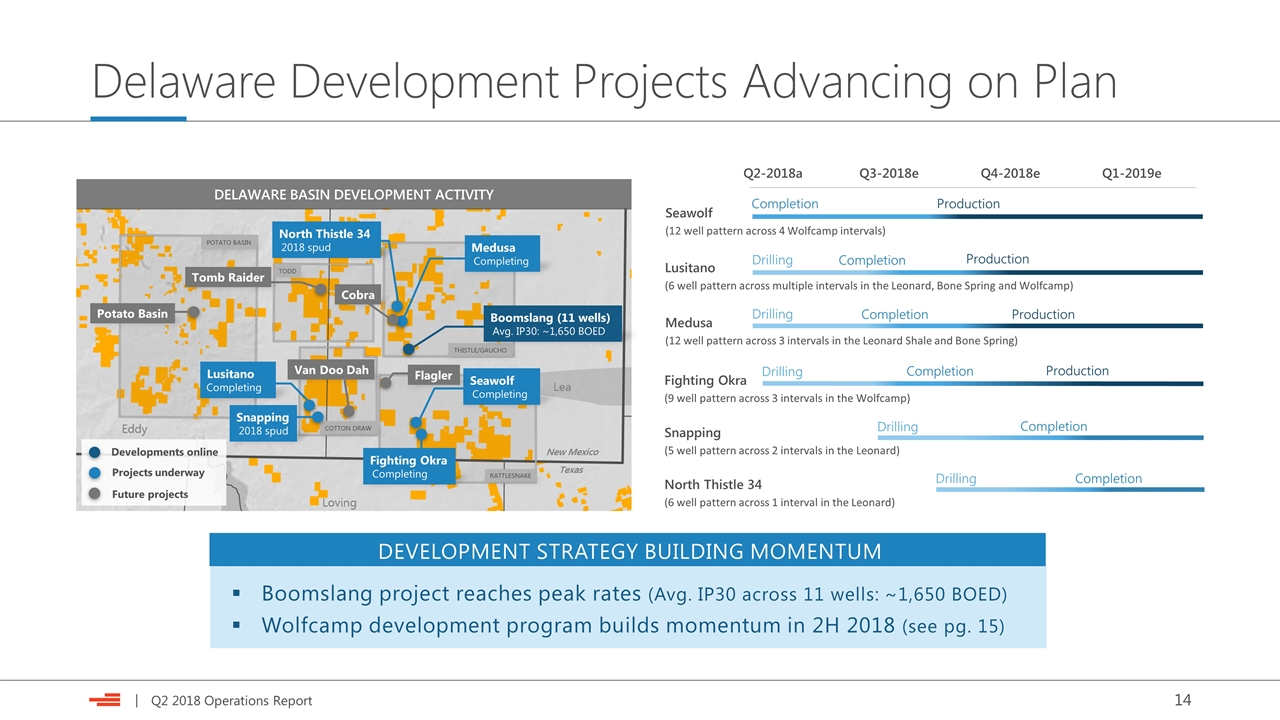This screenshot has height=720, width=1280.
Task: Click the Seawolf project name in timeline
Action: coord(689,213)
